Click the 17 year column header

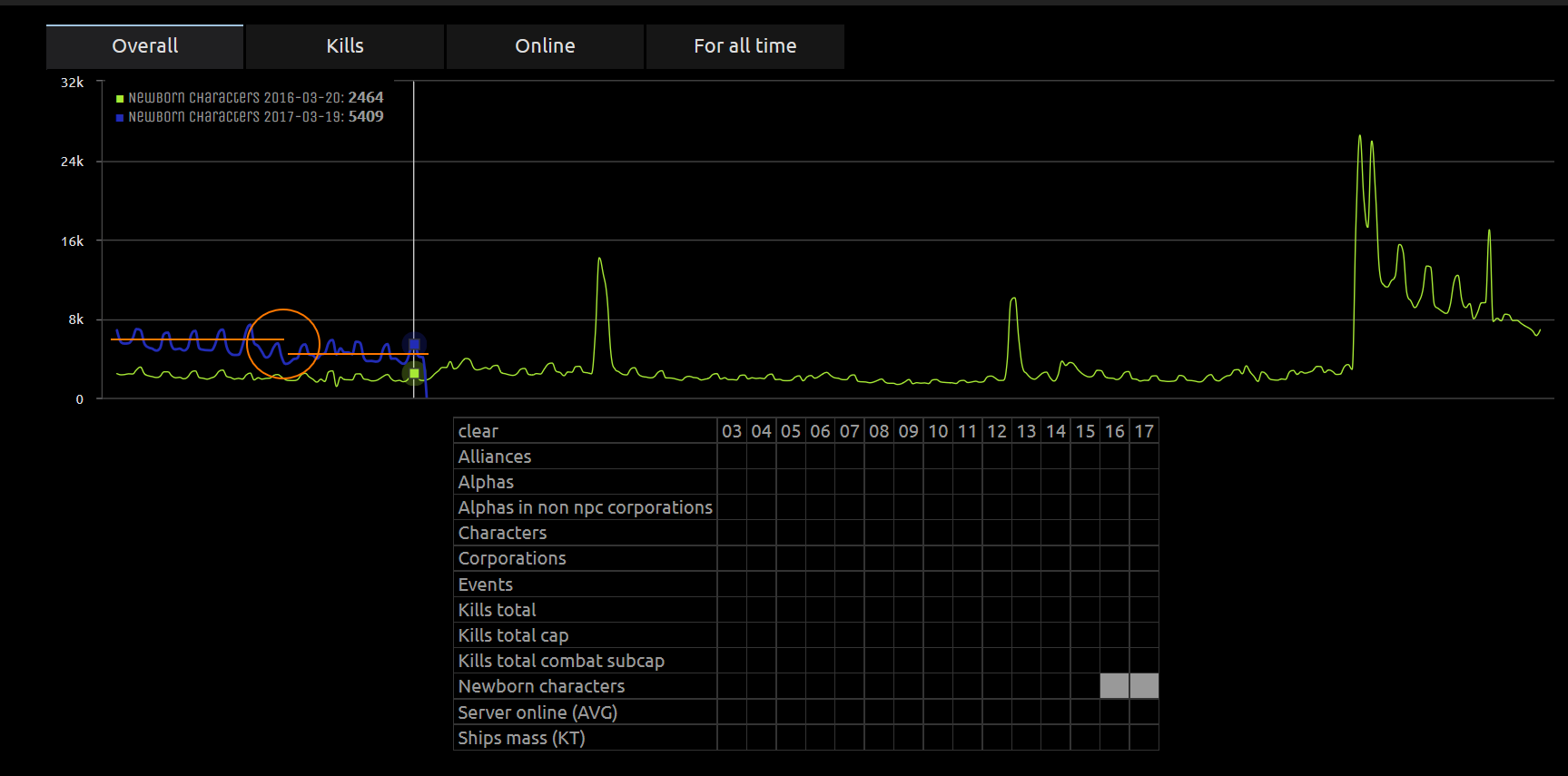(1144, 431)
